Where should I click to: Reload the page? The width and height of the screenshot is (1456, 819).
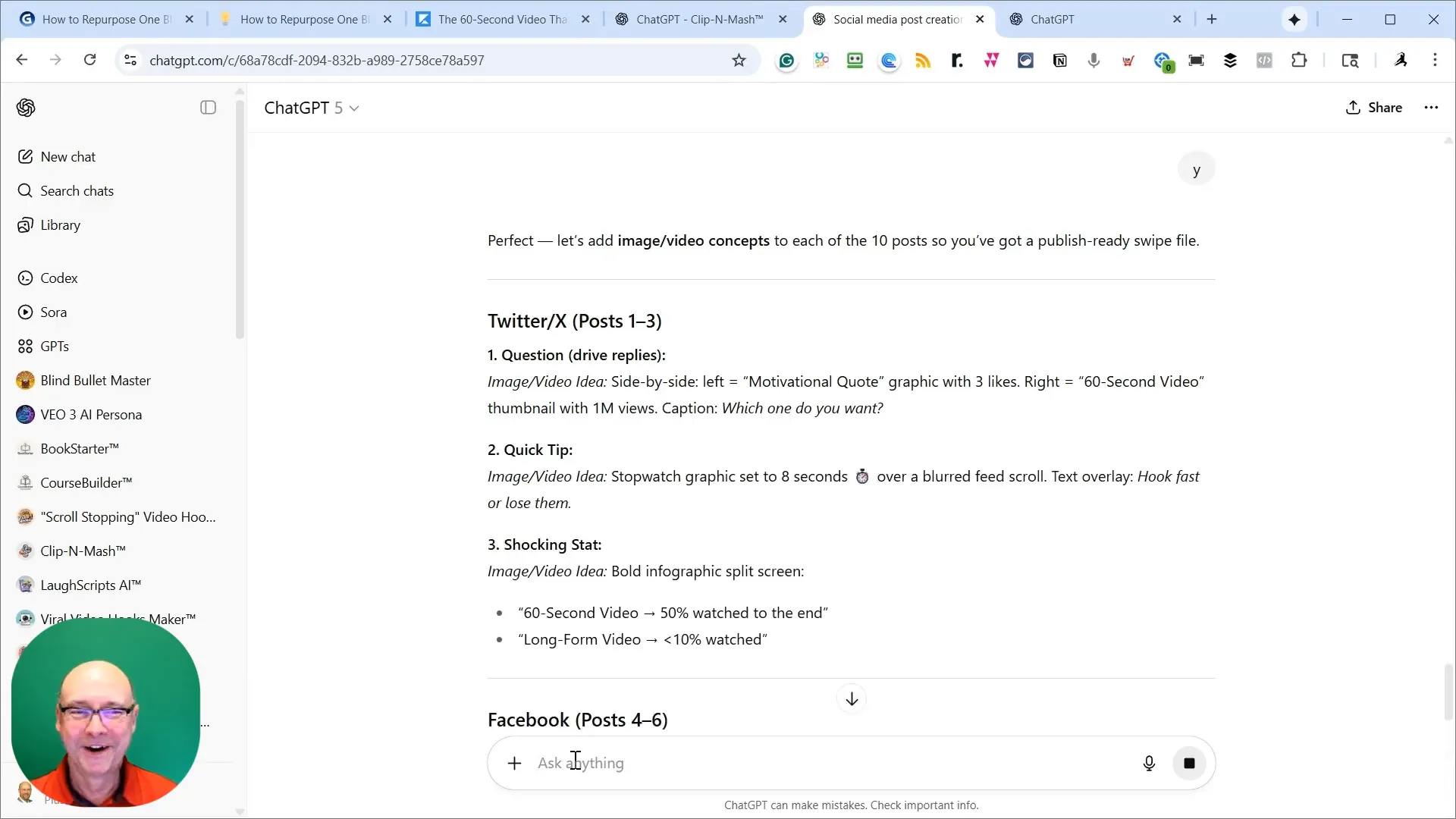coord(89,60)
